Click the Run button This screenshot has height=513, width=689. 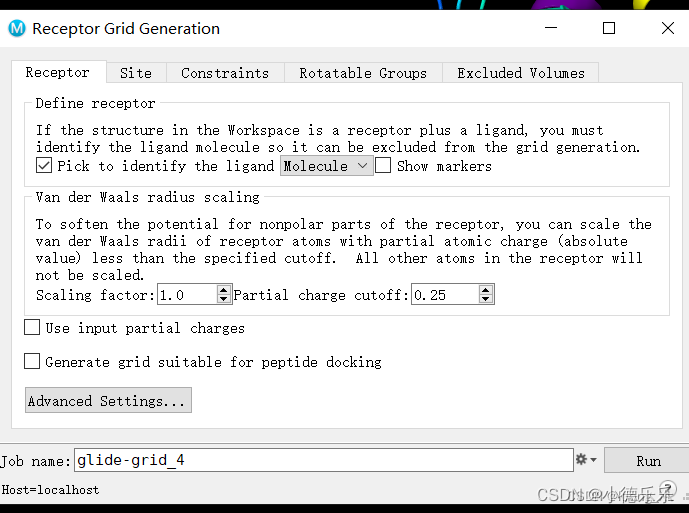pos(648,461)
